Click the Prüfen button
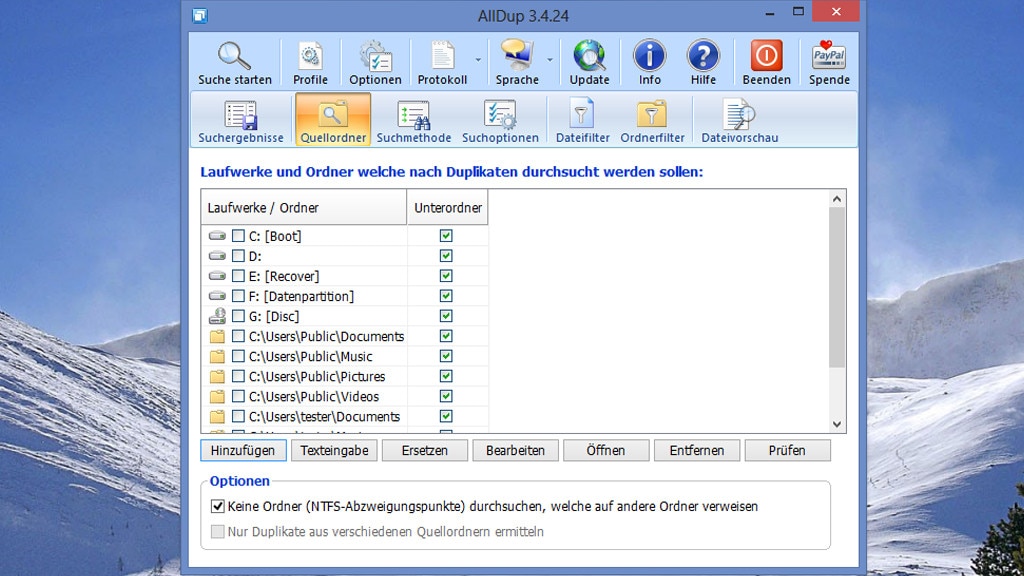Image resolution: width=1024 pixels, height=576 pixels. [787, 451]
